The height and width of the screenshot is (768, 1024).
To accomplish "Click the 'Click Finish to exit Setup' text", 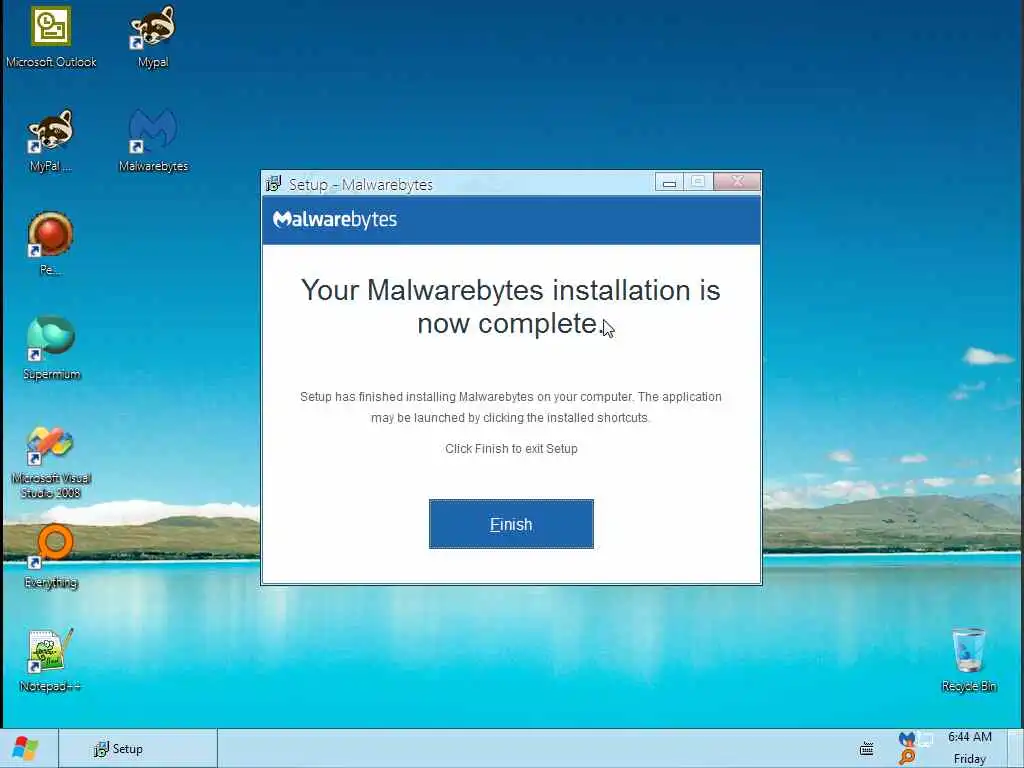I will [x=511, y=449].
